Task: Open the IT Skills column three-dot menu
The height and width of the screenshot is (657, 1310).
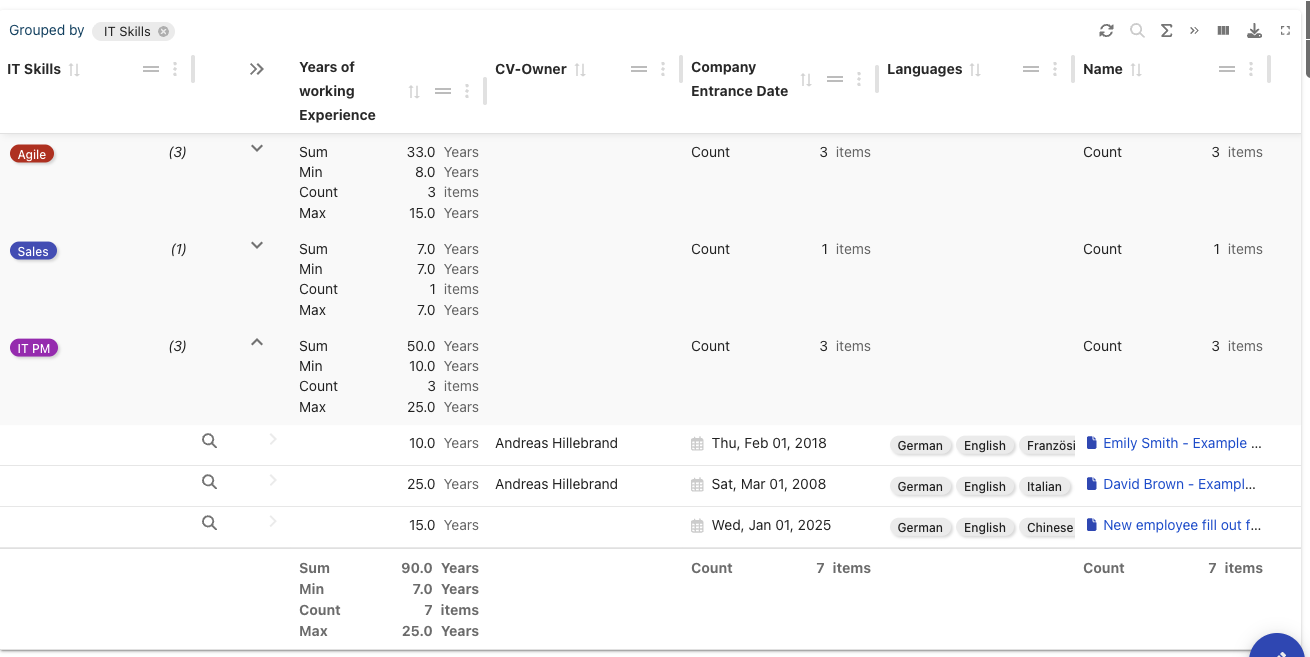Action: tap(175, 70)
